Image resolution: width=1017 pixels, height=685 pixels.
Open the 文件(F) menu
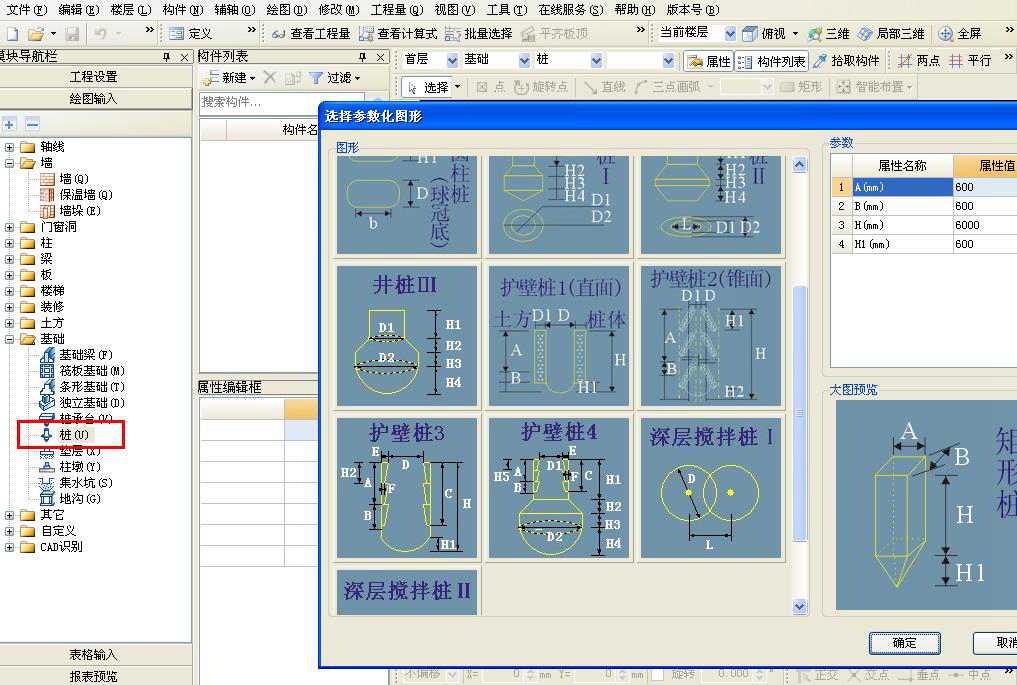pyautogui.click(x=27, y=10)
